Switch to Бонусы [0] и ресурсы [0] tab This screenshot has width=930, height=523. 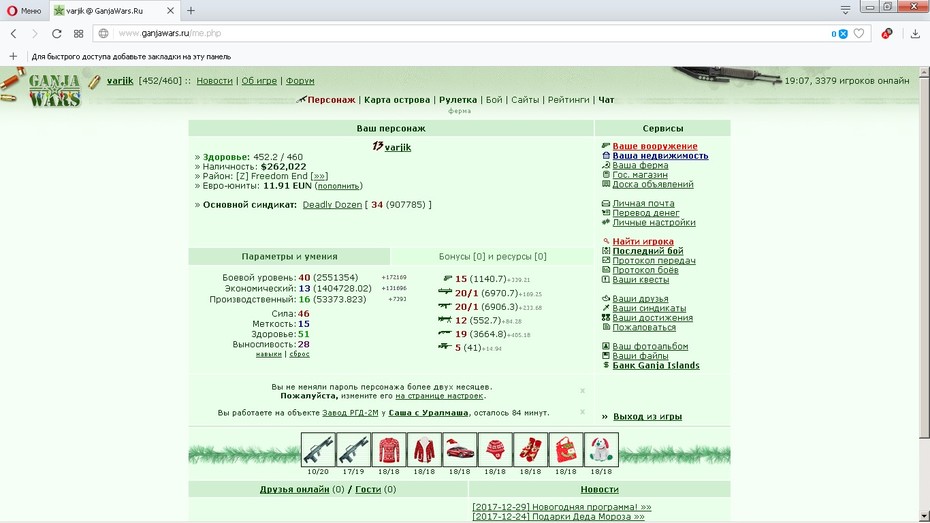click(492, 256)
